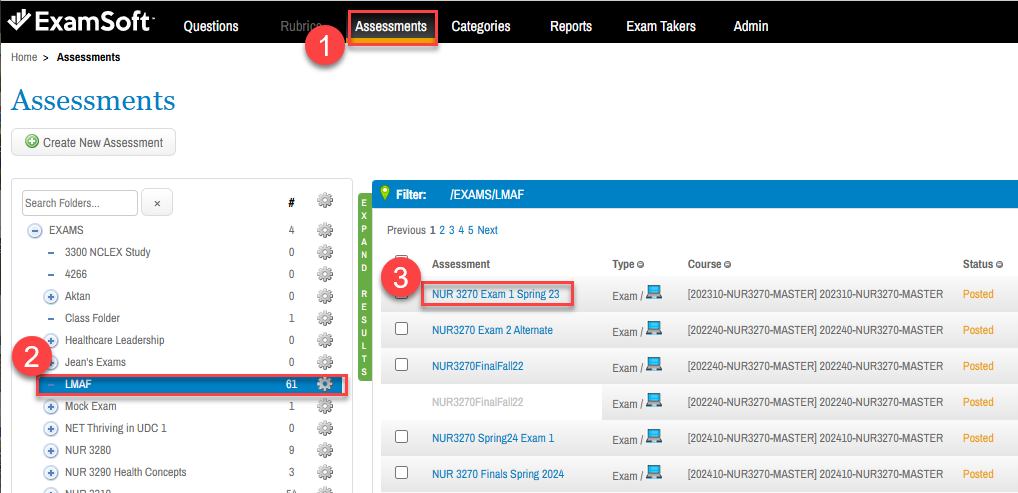Screen dimensions: 1018x493
Task: Select the LMAF folder row
Action: (192, 384)
